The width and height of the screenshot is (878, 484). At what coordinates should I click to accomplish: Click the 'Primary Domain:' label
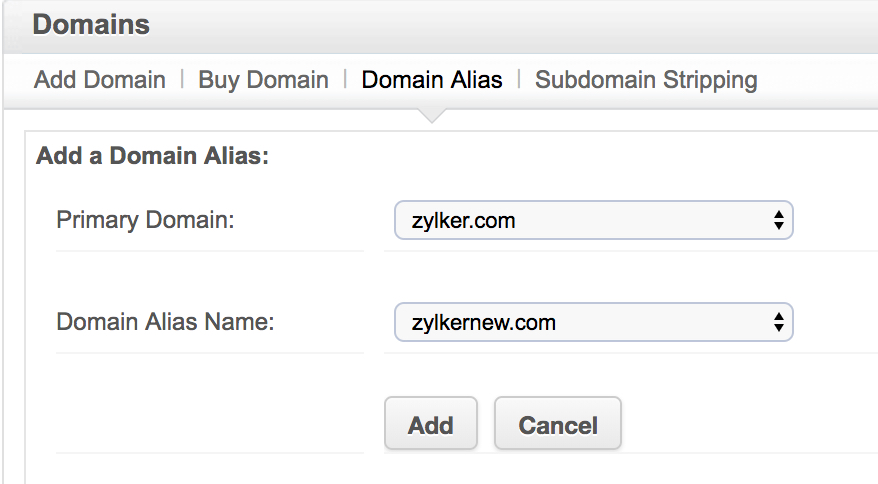(145, 220)
